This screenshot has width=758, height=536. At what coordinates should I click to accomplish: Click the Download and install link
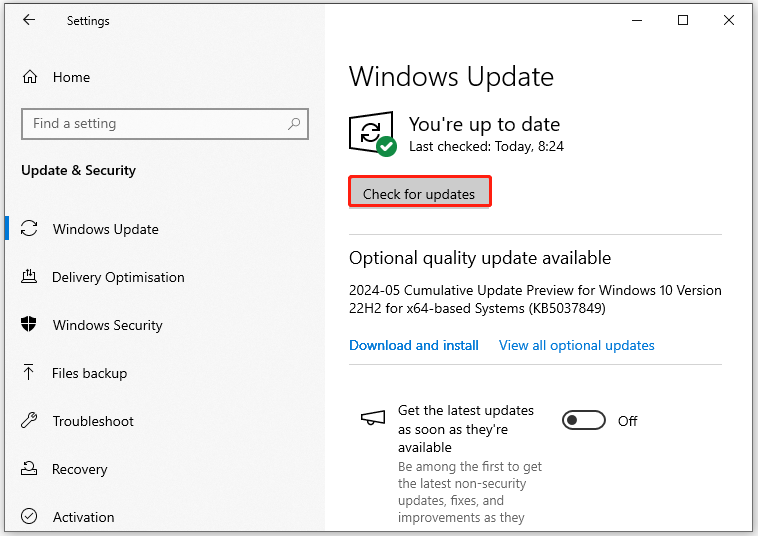point(414,345)
